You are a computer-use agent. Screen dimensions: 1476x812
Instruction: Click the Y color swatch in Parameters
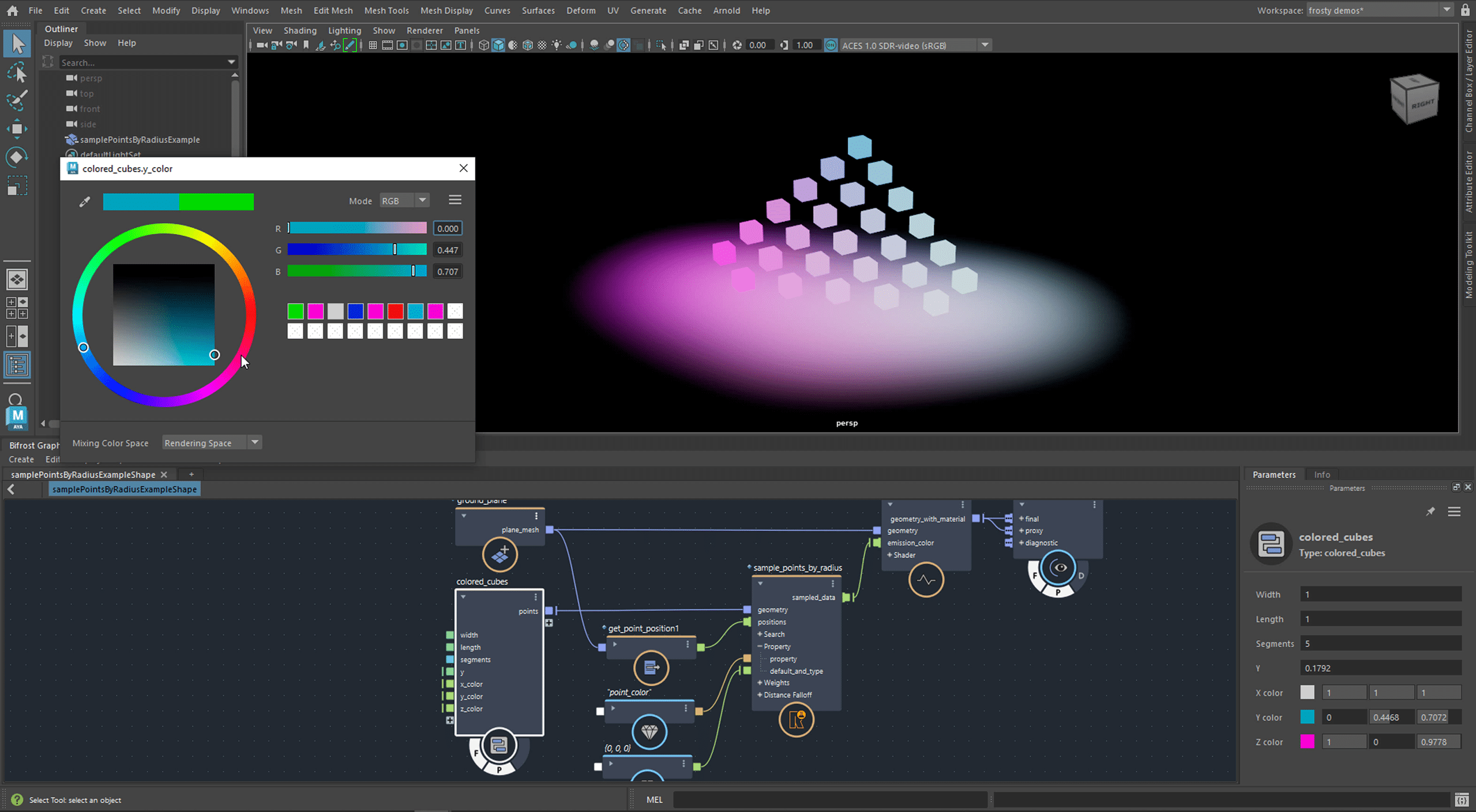[x=1307, y=717]
